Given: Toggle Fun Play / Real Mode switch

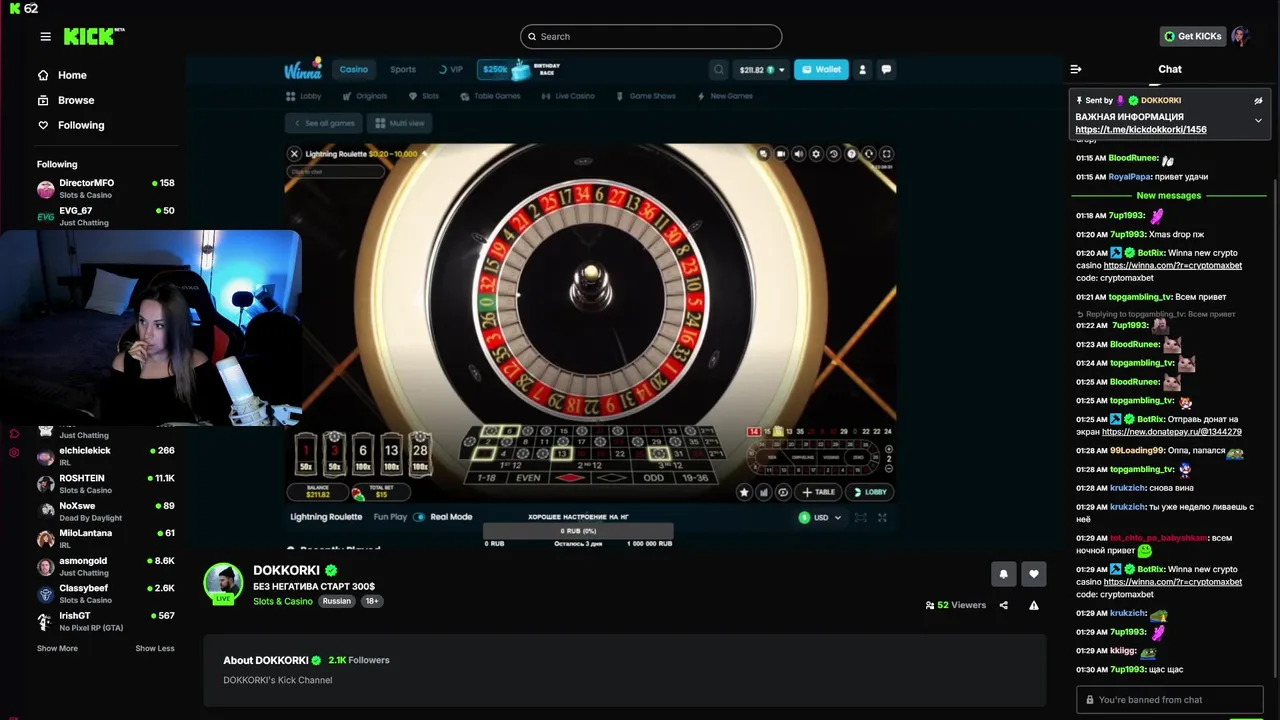Looking at the screenshot, I should point(420,517).
